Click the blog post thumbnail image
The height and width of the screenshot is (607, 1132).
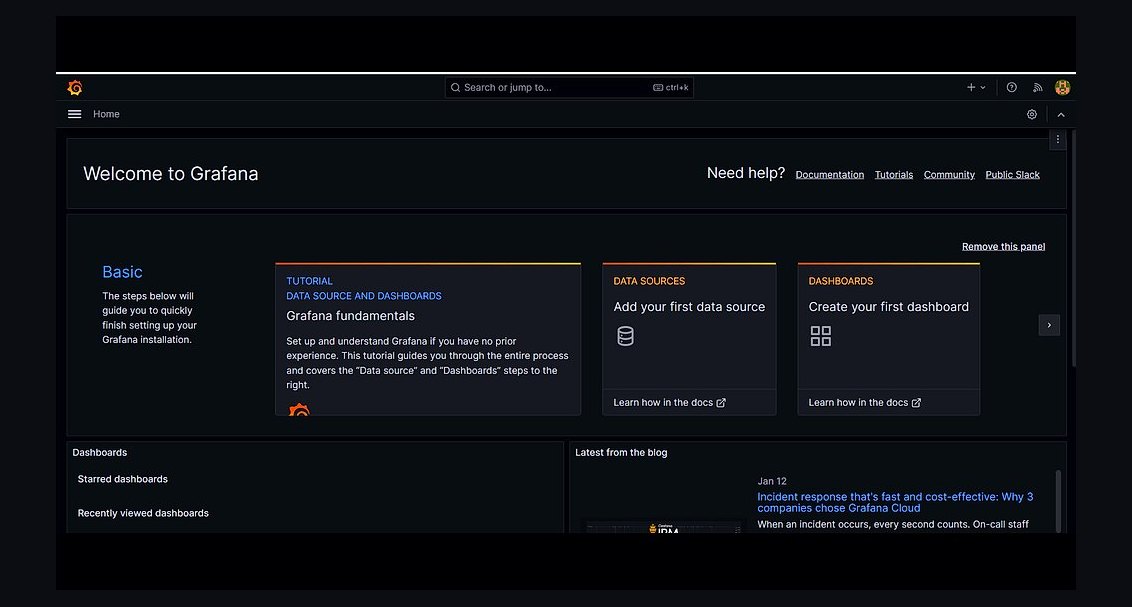coord(663,527)
